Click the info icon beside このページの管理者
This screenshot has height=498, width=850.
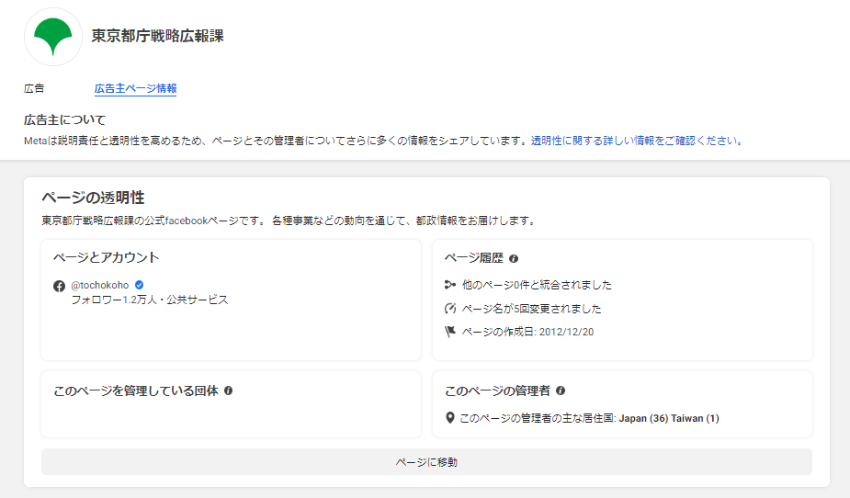(x=561, y=391)
